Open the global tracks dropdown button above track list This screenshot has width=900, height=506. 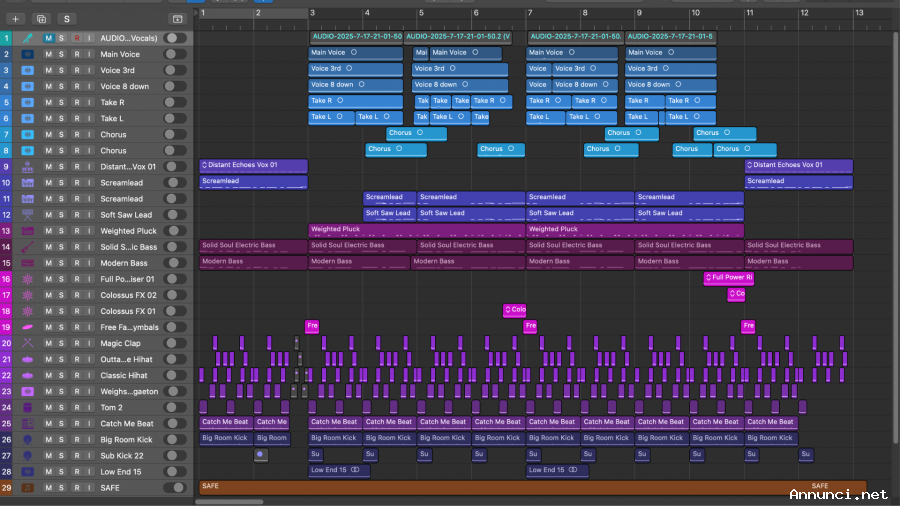[x=177, y=19]
